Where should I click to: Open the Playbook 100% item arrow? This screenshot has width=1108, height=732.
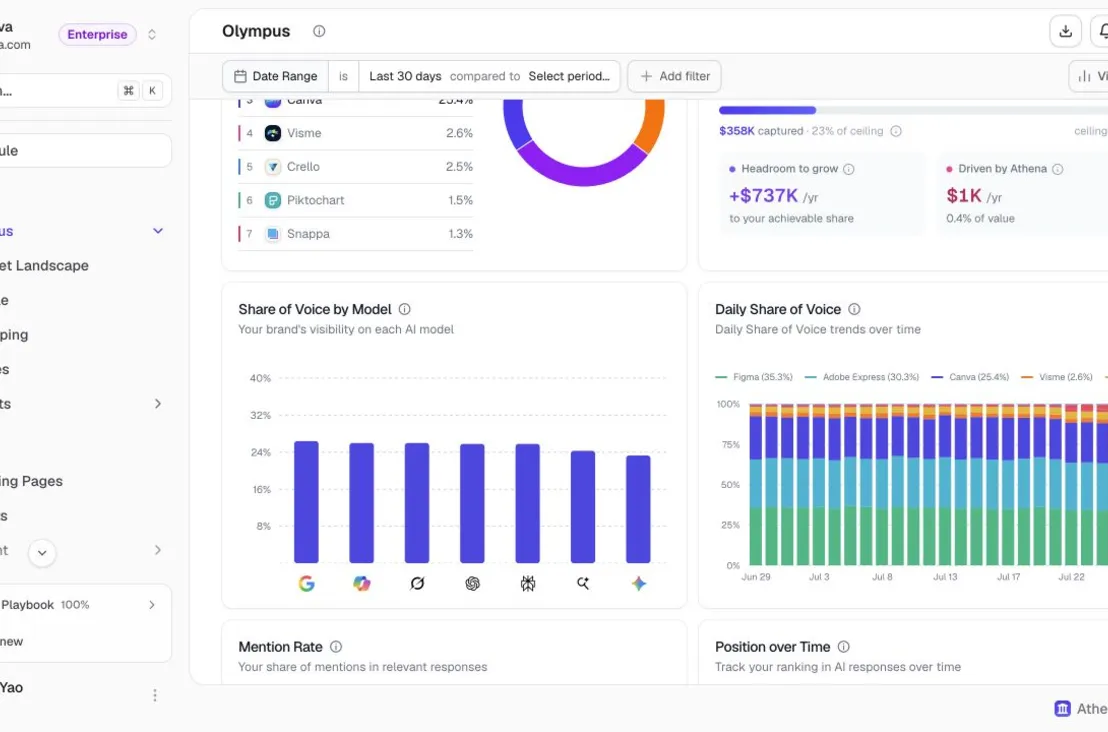tap(152, 605)
